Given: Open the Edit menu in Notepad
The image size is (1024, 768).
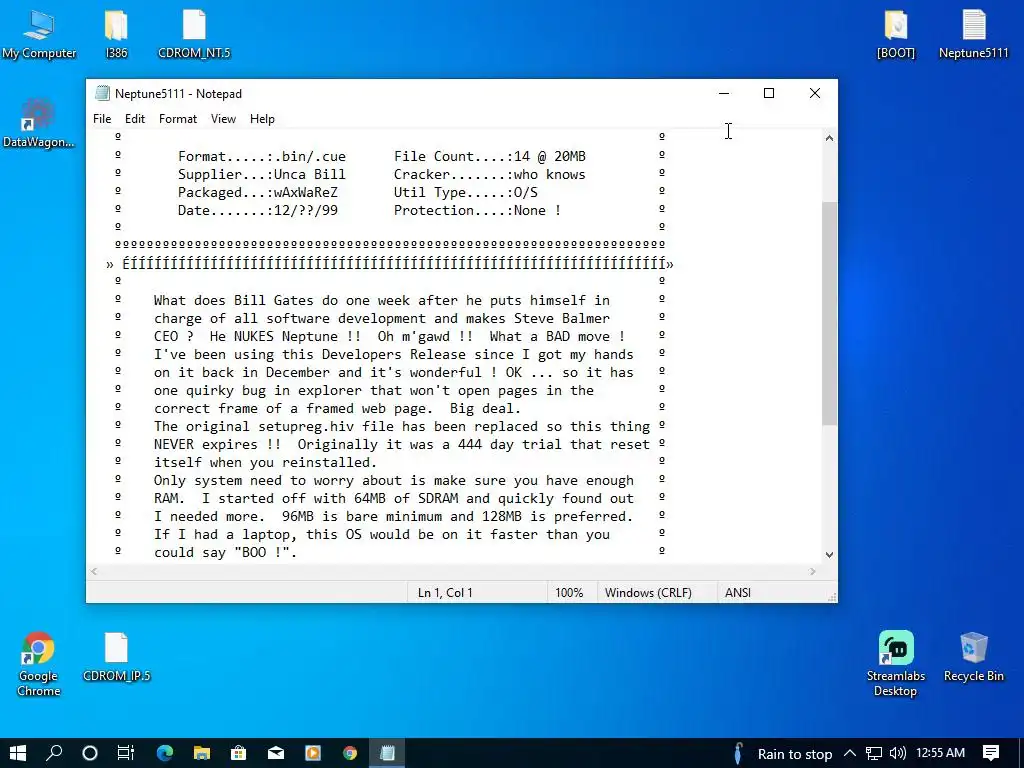Looking at the screenshot, I should (135, 119).
